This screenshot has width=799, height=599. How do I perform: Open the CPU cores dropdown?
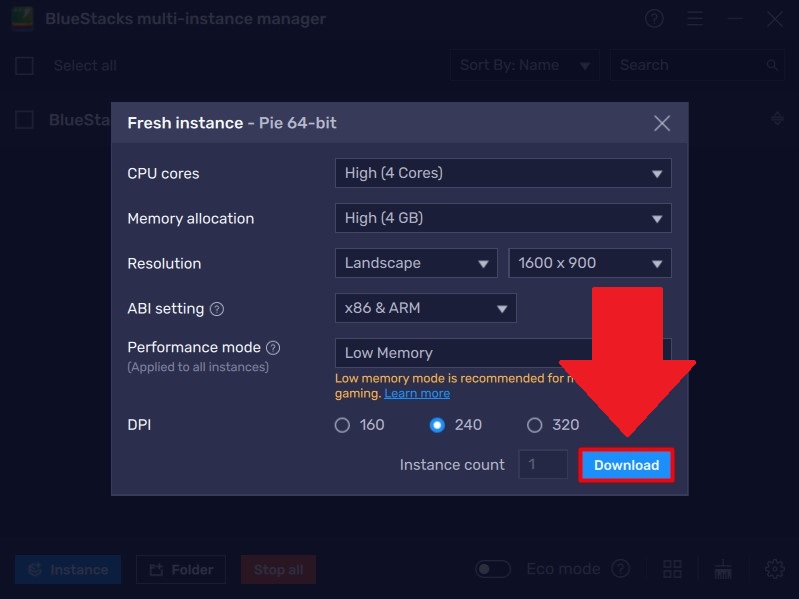[x=503, y=173]
